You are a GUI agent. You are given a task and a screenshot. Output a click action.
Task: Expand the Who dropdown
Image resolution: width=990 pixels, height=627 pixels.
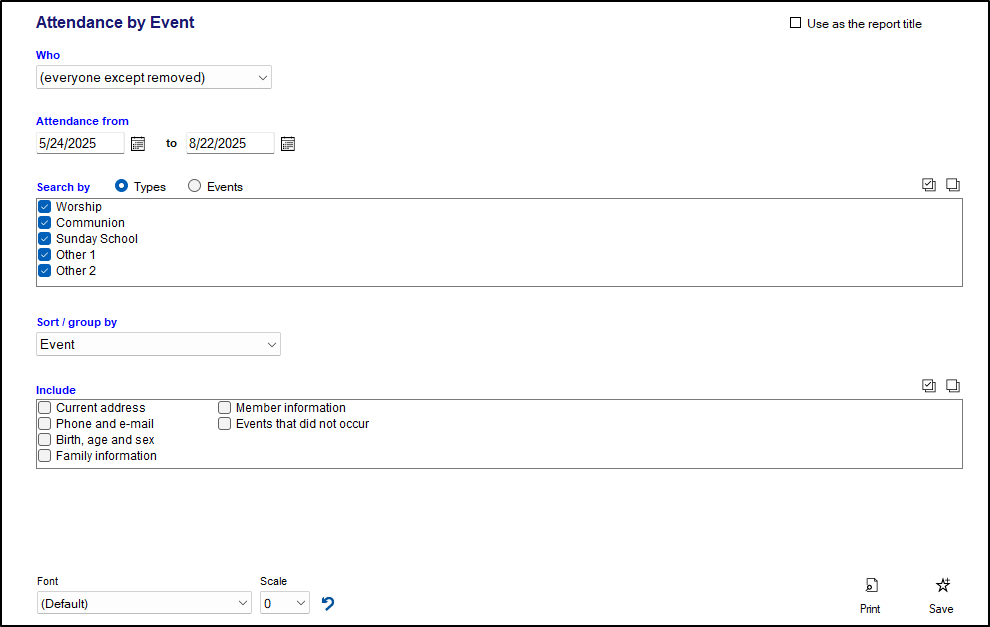click(154, 78)
